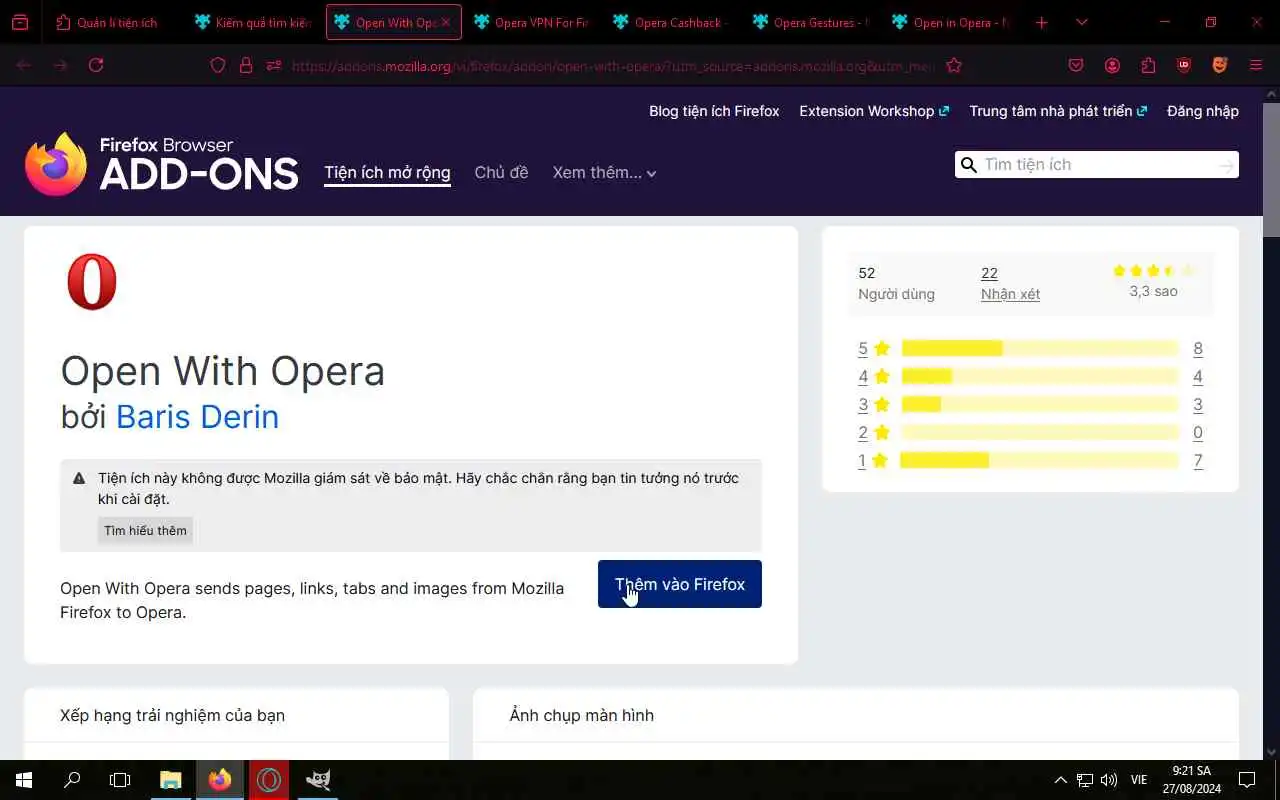
Task: Open the Firefox application menu
Action: point(1256,65)
